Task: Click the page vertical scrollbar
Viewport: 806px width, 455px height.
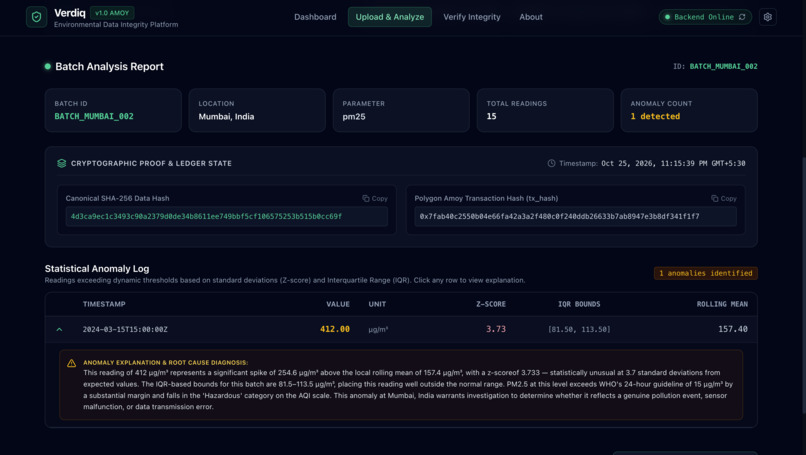Action: click(x=803, y=285)
